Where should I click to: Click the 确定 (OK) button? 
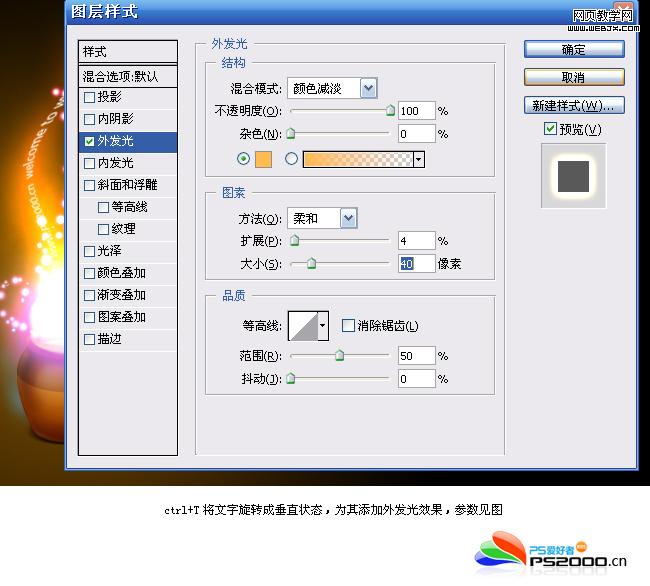574,50
